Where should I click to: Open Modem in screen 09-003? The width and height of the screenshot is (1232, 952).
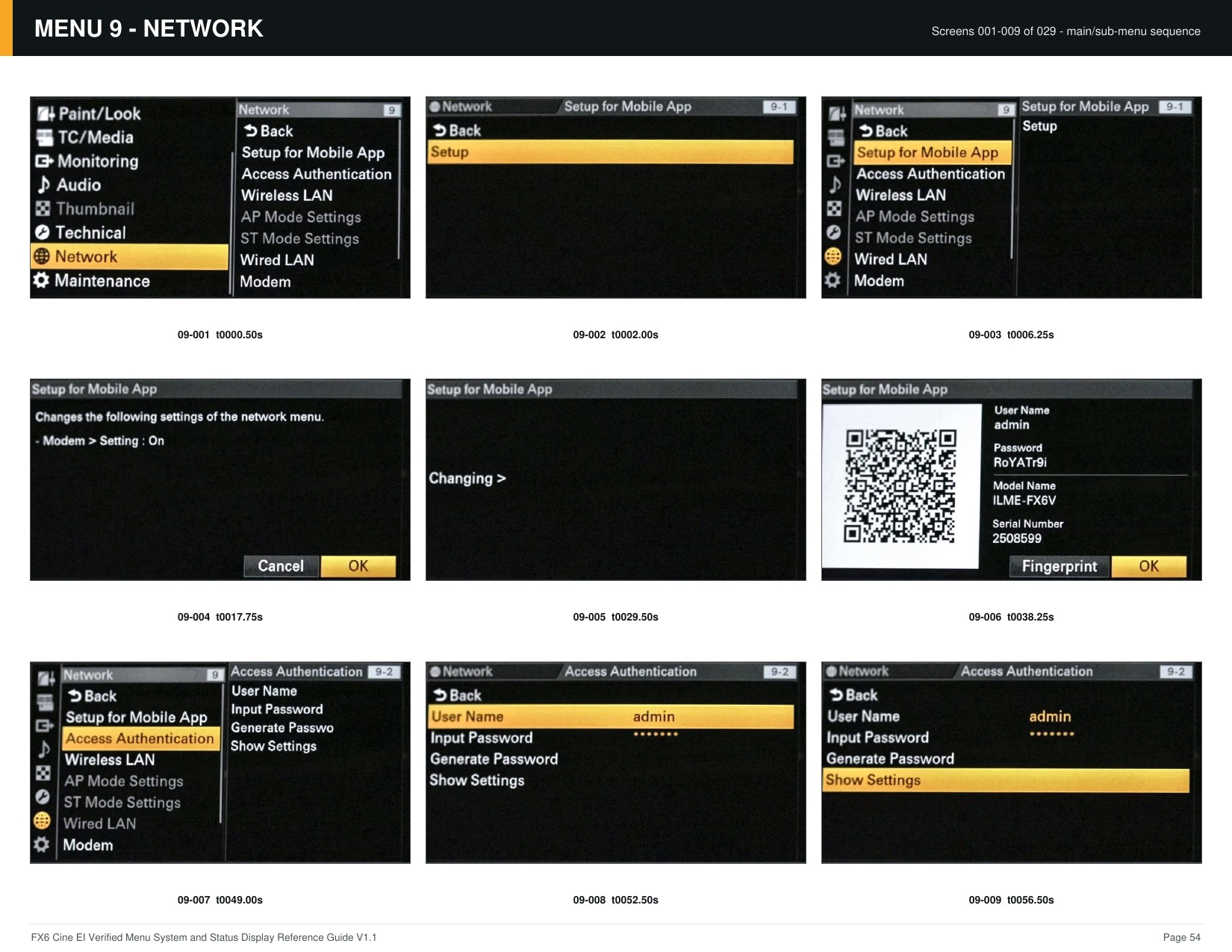879,281
